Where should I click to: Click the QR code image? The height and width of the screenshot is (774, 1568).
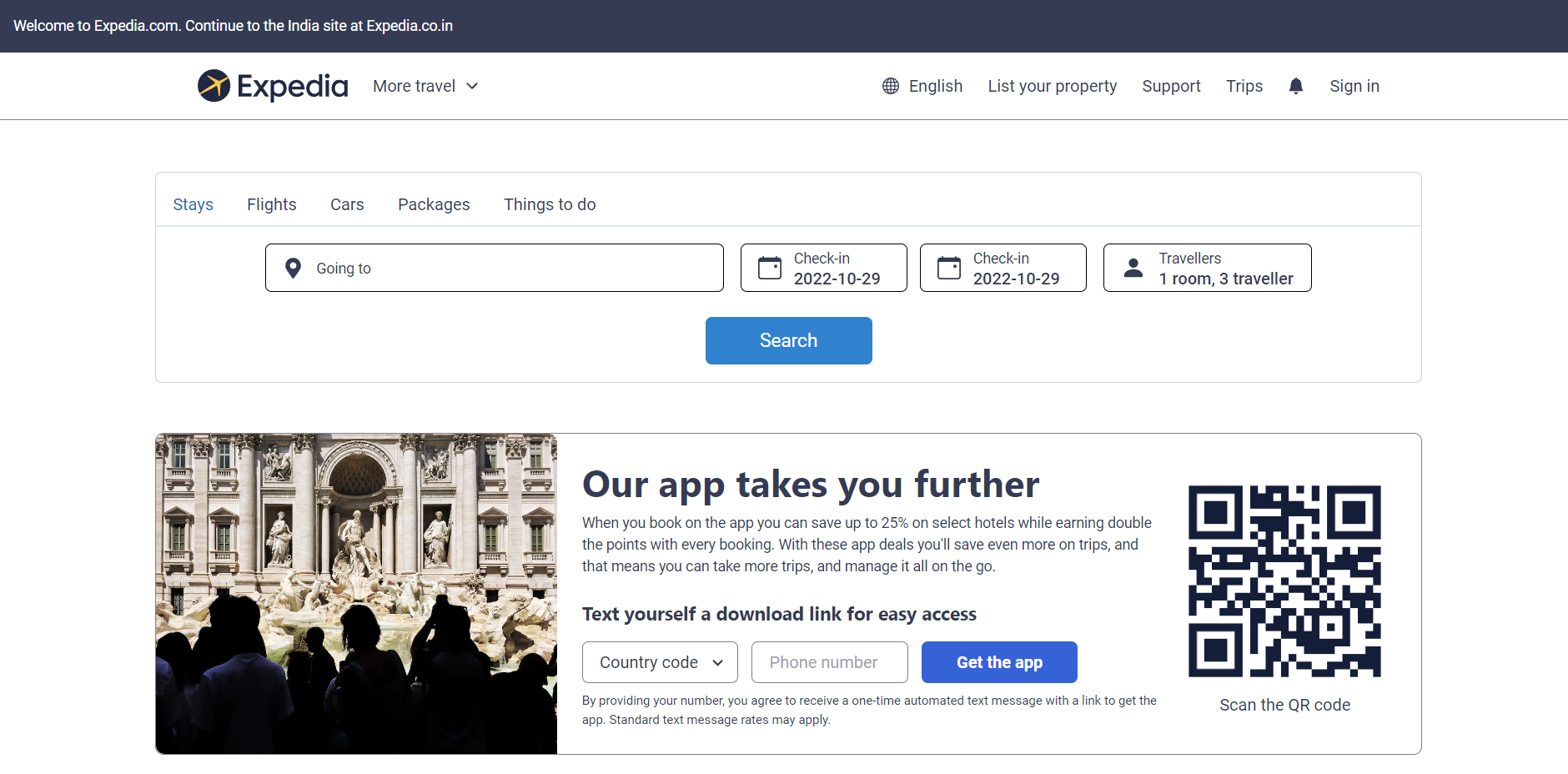[x=1284, y=581]
